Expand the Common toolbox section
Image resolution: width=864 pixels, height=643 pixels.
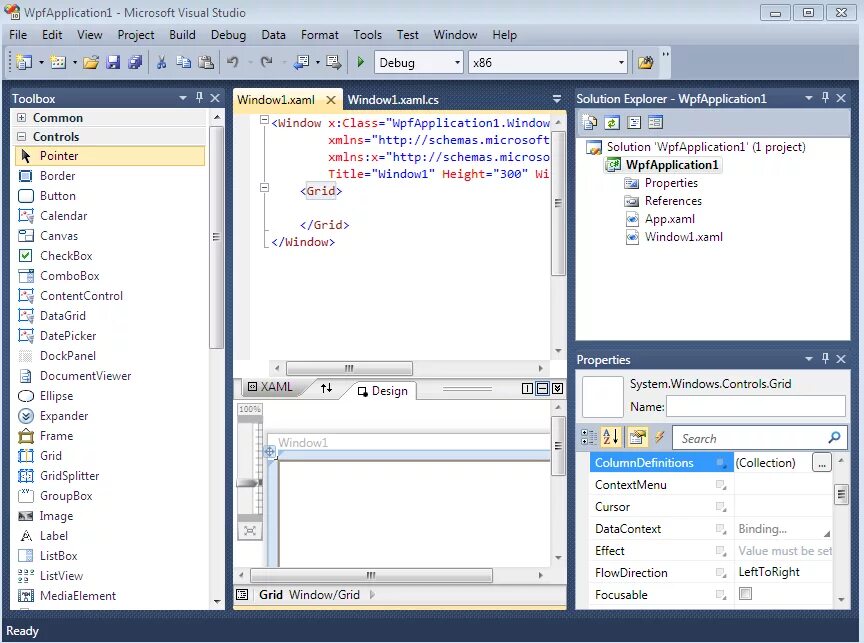click(21, 117)
